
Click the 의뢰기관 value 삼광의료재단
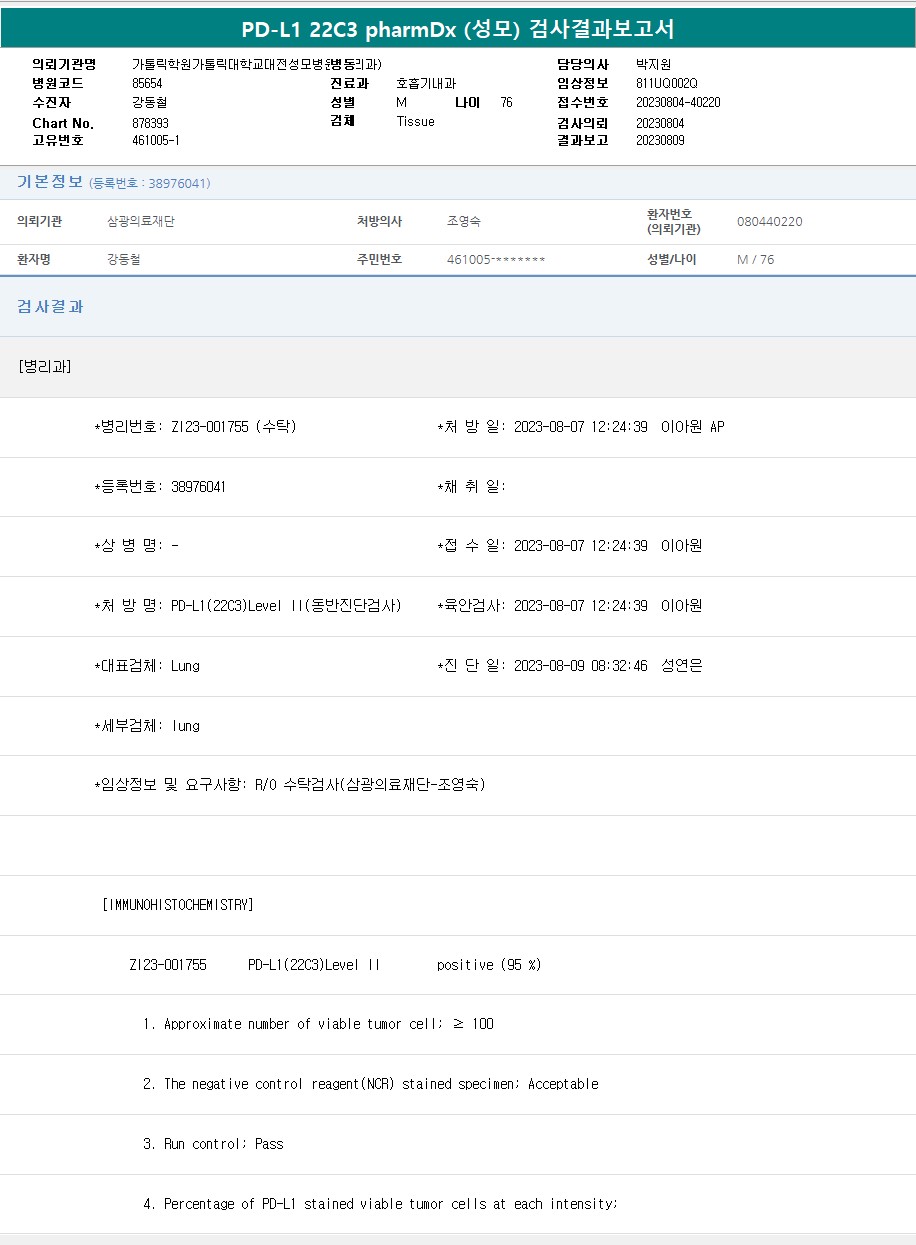141,221
